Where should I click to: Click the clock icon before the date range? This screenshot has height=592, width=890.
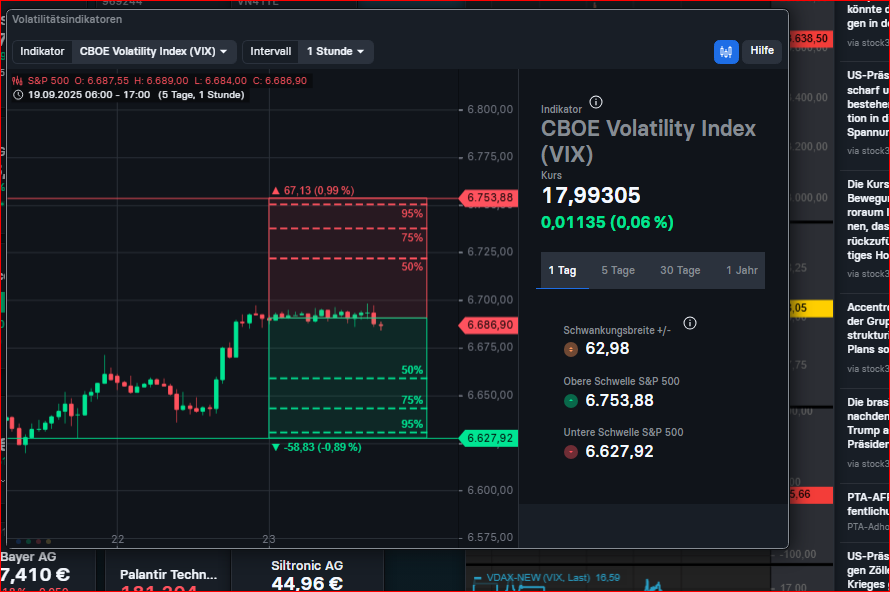[19, 95]
